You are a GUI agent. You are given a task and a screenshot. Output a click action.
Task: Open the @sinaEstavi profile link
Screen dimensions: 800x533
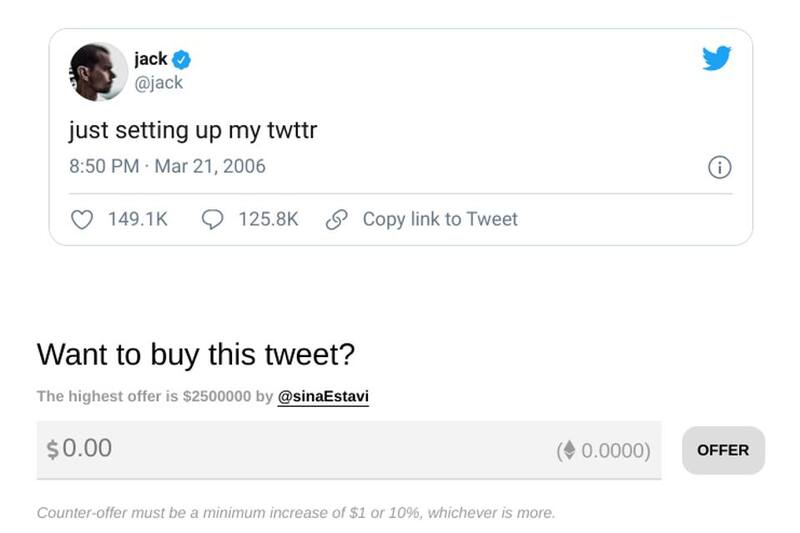(x=323, y=396)
